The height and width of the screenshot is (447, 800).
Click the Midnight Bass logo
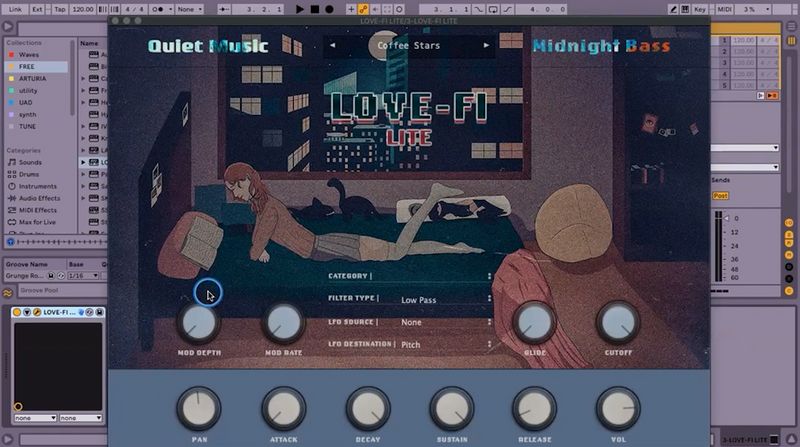pyautogui.click(x=601, y=46)
